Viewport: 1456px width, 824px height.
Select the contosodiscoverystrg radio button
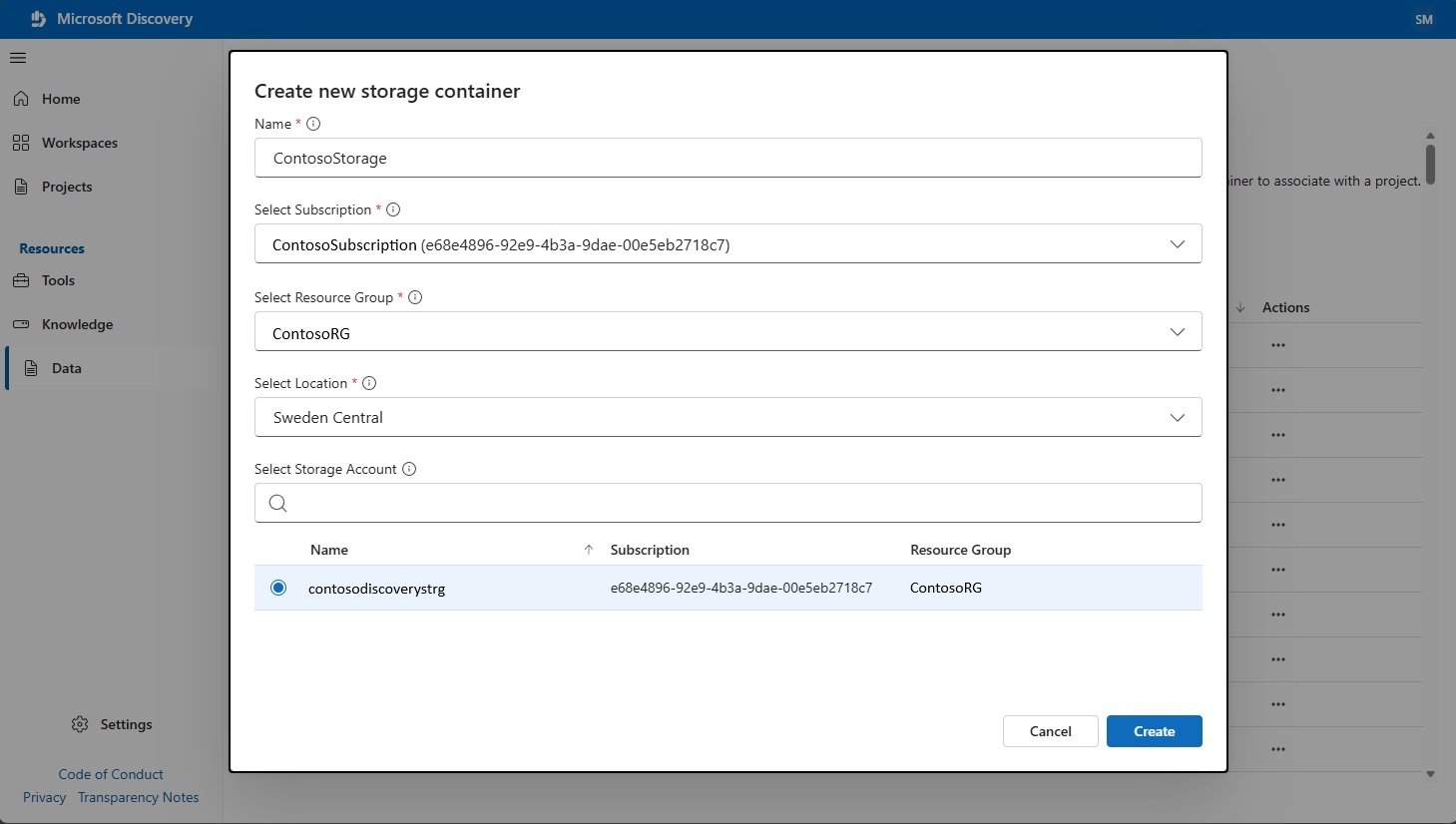click(278, 588)
